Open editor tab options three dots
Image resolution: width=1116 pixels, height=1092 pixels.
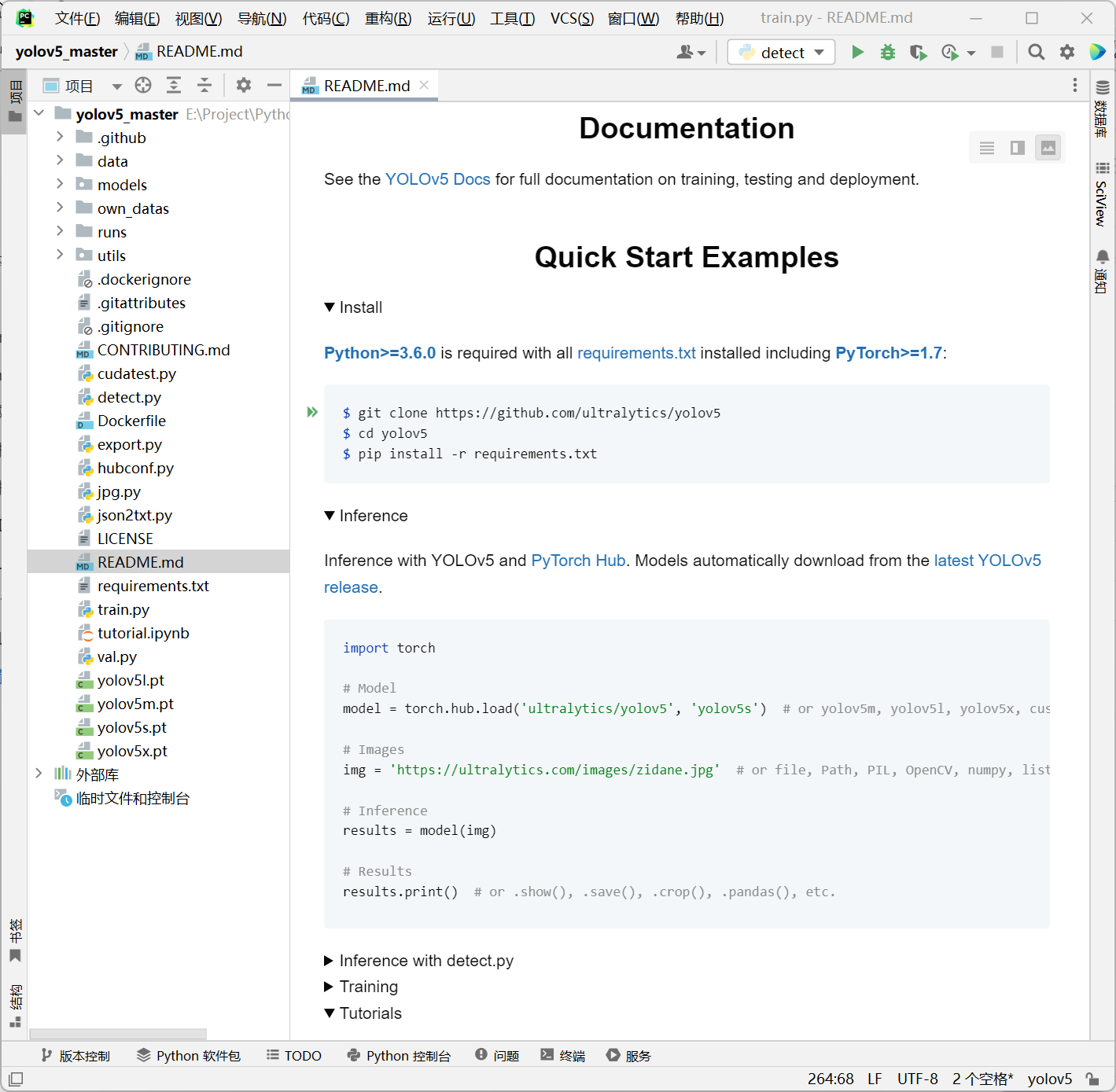[x=1075, y=85]
